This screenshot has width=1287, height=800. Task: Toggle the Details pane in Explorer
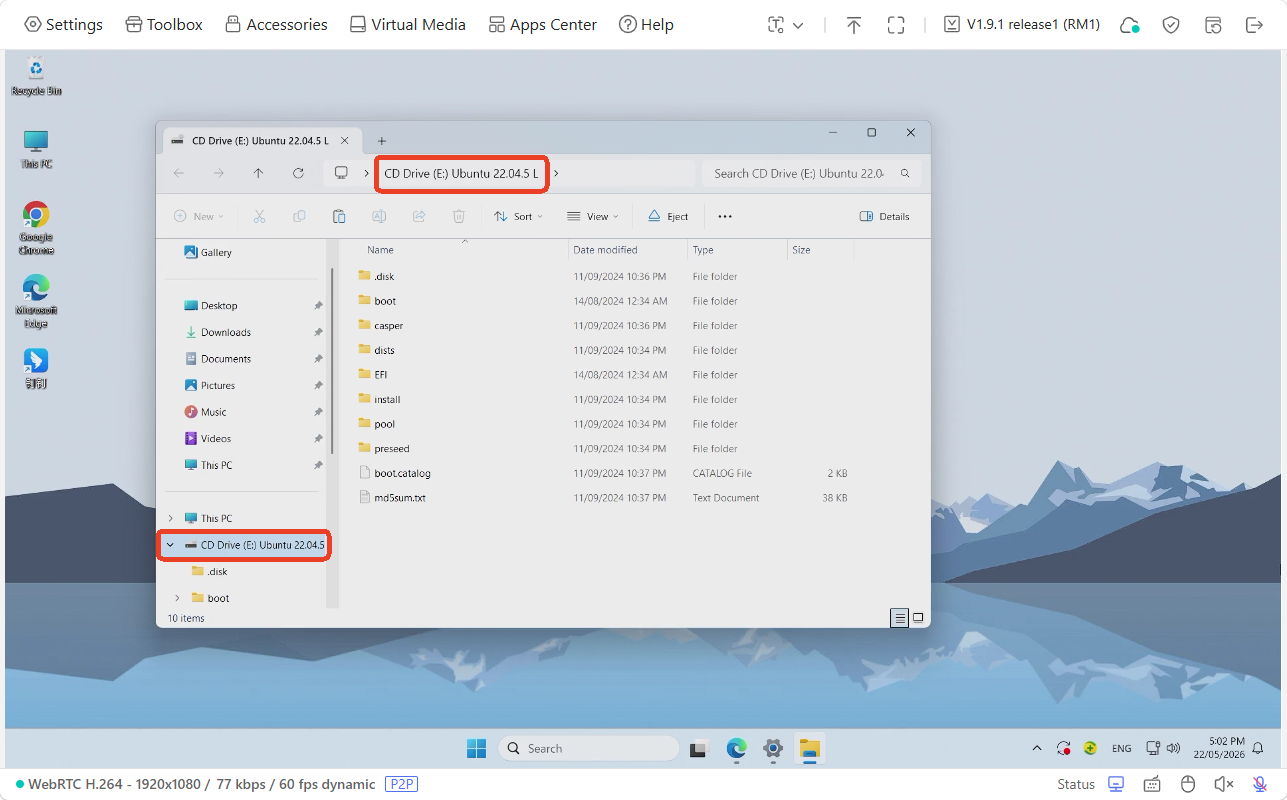point(885,216)
